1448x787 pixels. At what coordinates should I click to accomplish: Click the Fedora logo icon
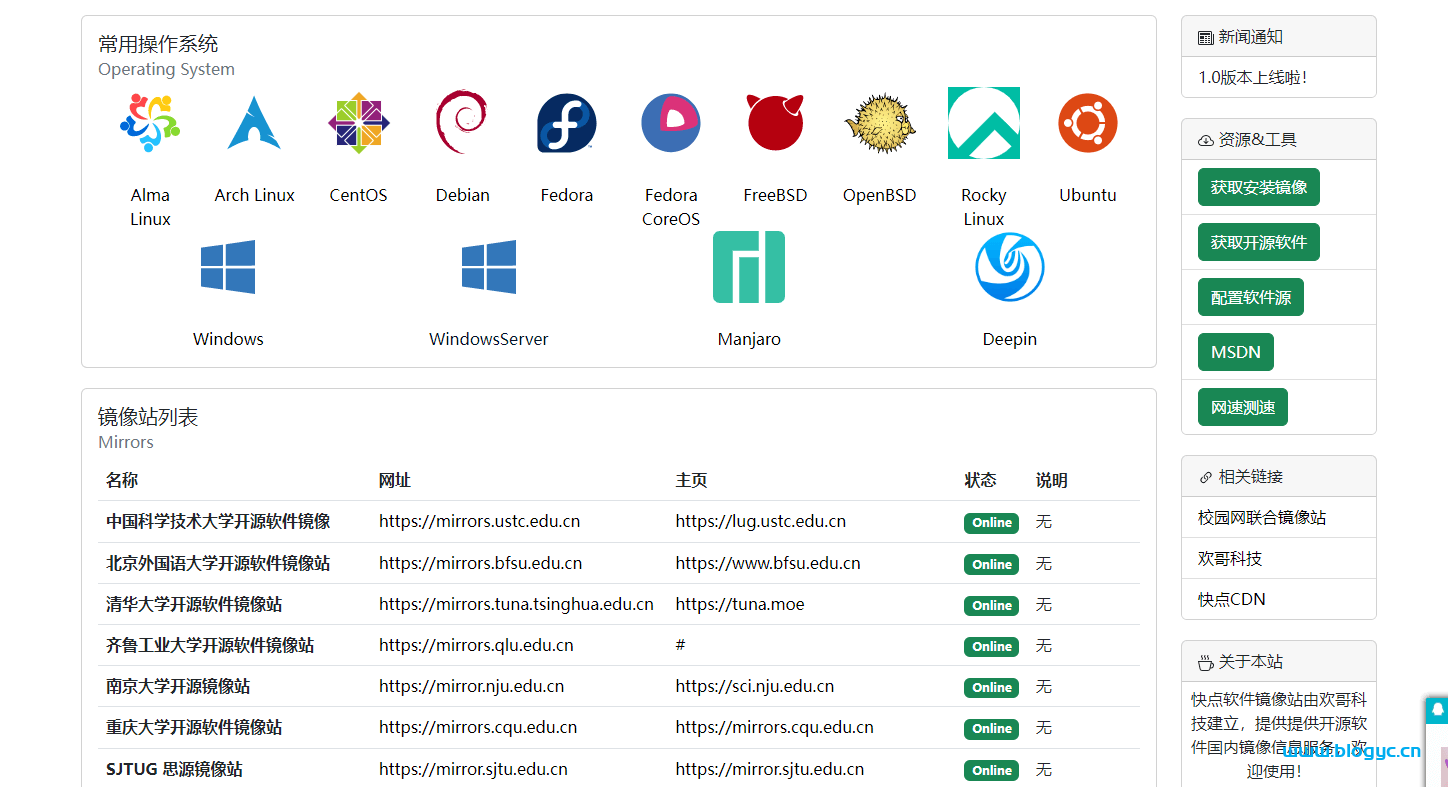(x=567, y=123)
